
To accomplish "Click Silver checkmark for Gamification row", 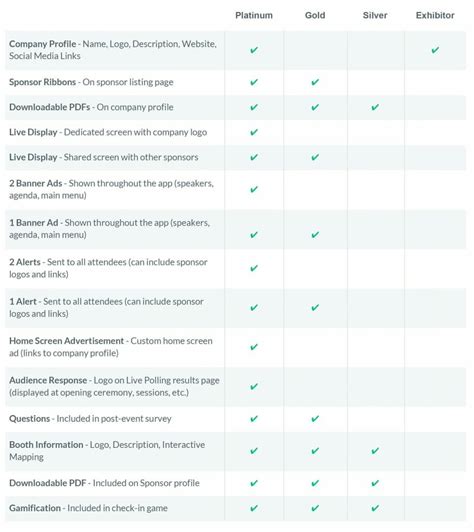I will coord(375,508).
